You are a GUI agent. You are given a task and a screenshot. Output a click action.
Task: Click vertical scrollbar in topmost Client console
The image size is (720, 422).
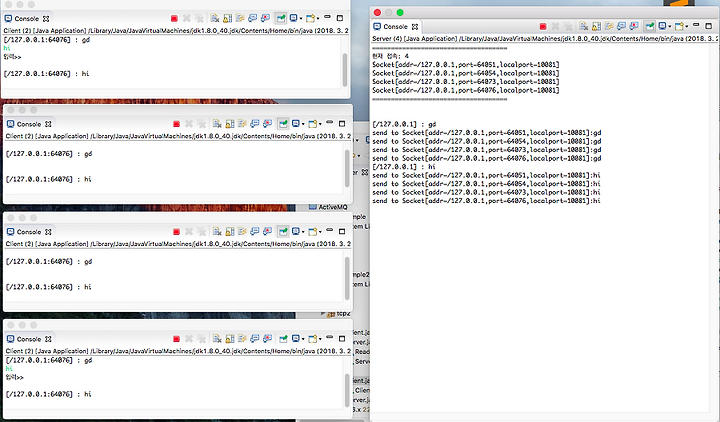tap(345, 69)
